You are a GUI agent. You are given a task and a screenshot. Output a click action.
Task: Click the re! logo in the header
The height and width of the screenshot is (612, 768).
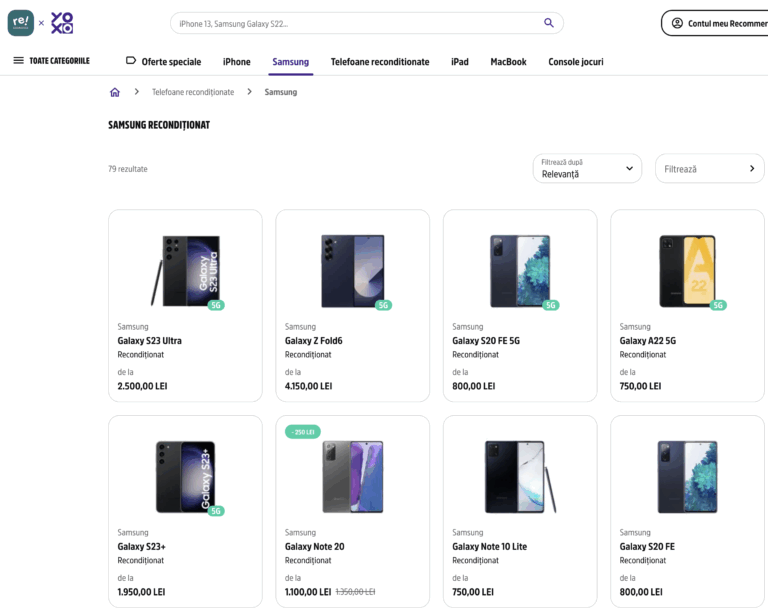click(20, 22)
